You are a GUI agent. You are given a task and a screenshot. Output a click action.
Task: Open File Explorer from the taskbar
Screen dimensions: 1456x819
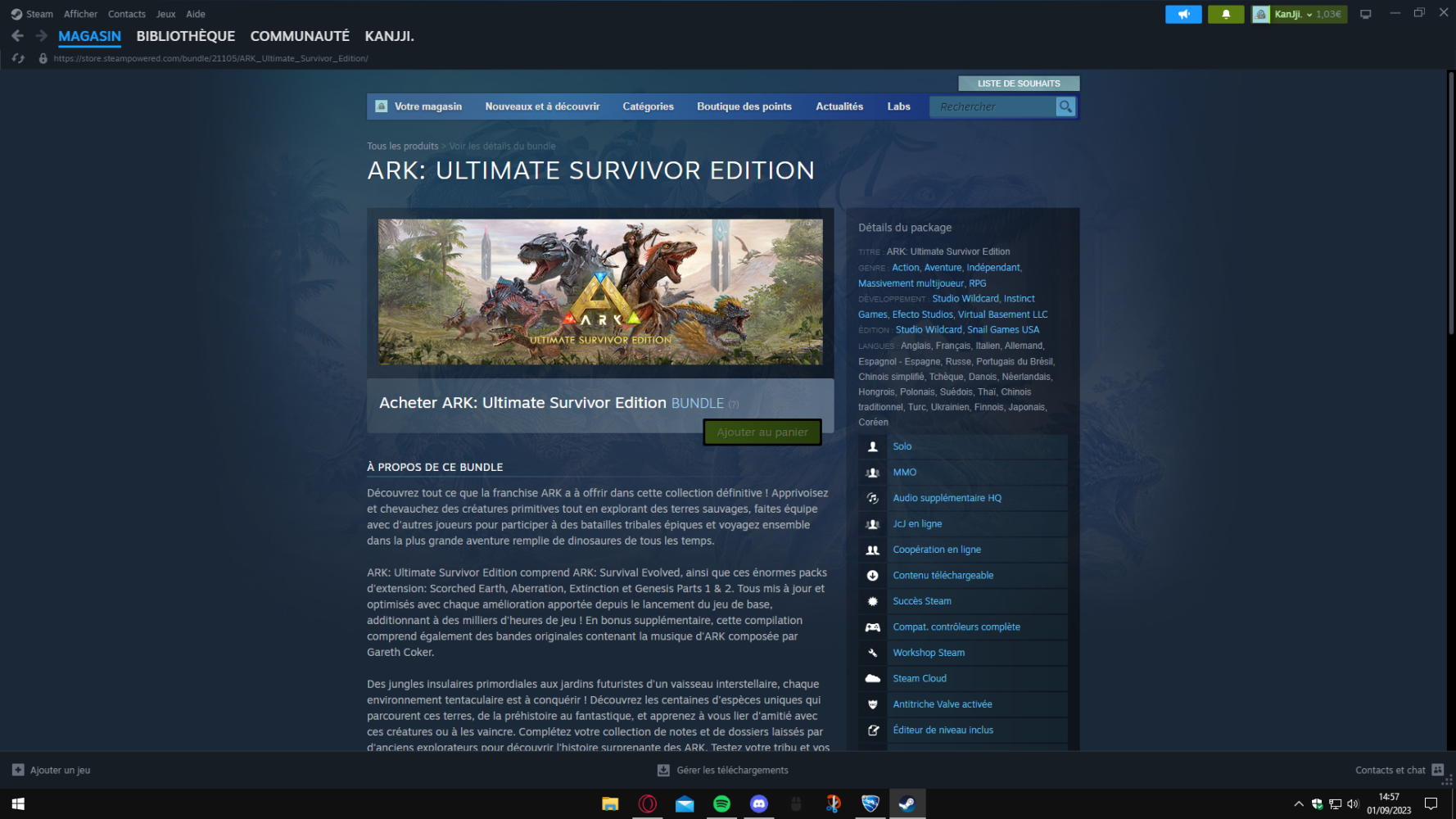(x=610, y=804)
